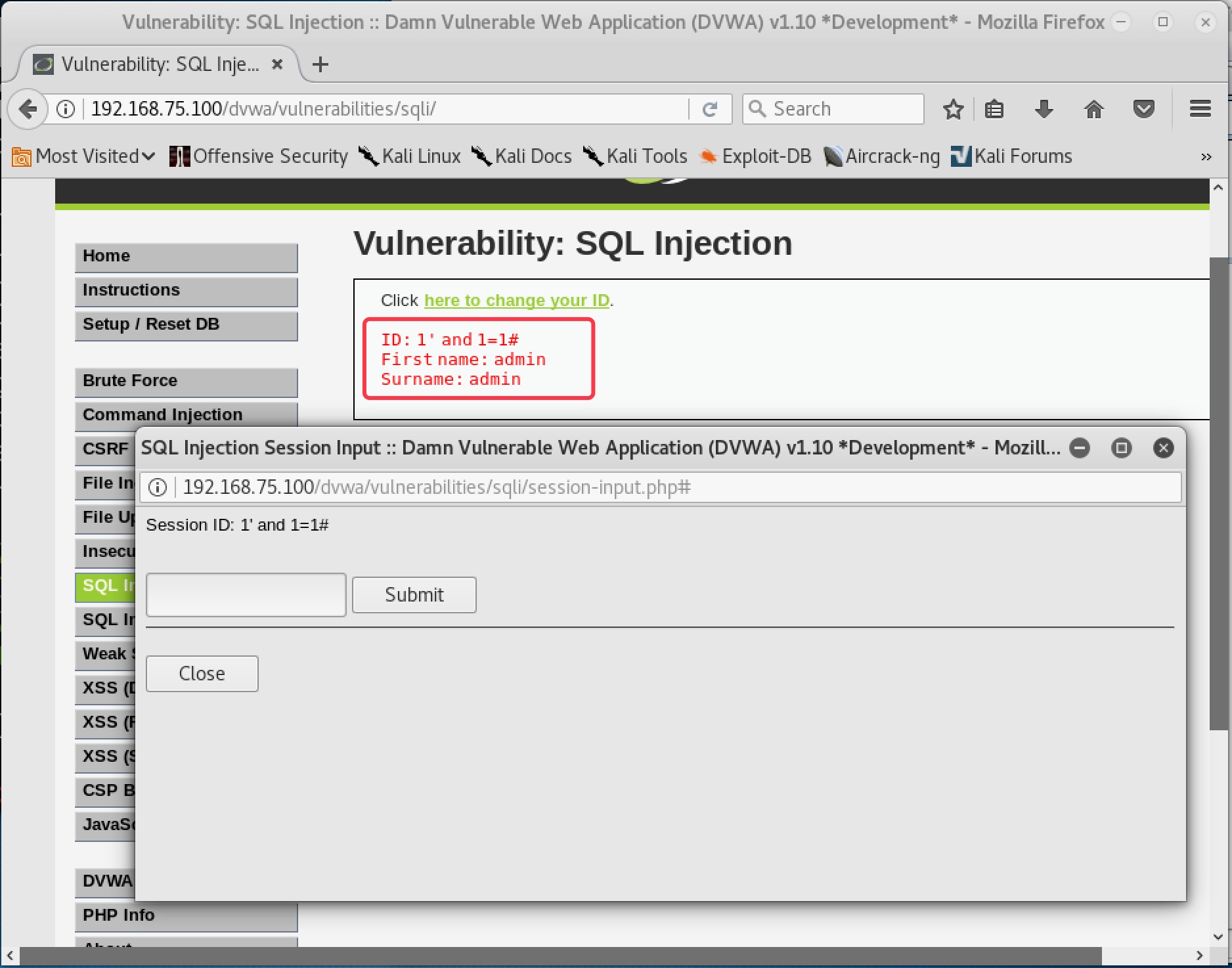Open the Exploit-DB bookmark
The width and height of the screenshot is (1232, 968).
755,156
